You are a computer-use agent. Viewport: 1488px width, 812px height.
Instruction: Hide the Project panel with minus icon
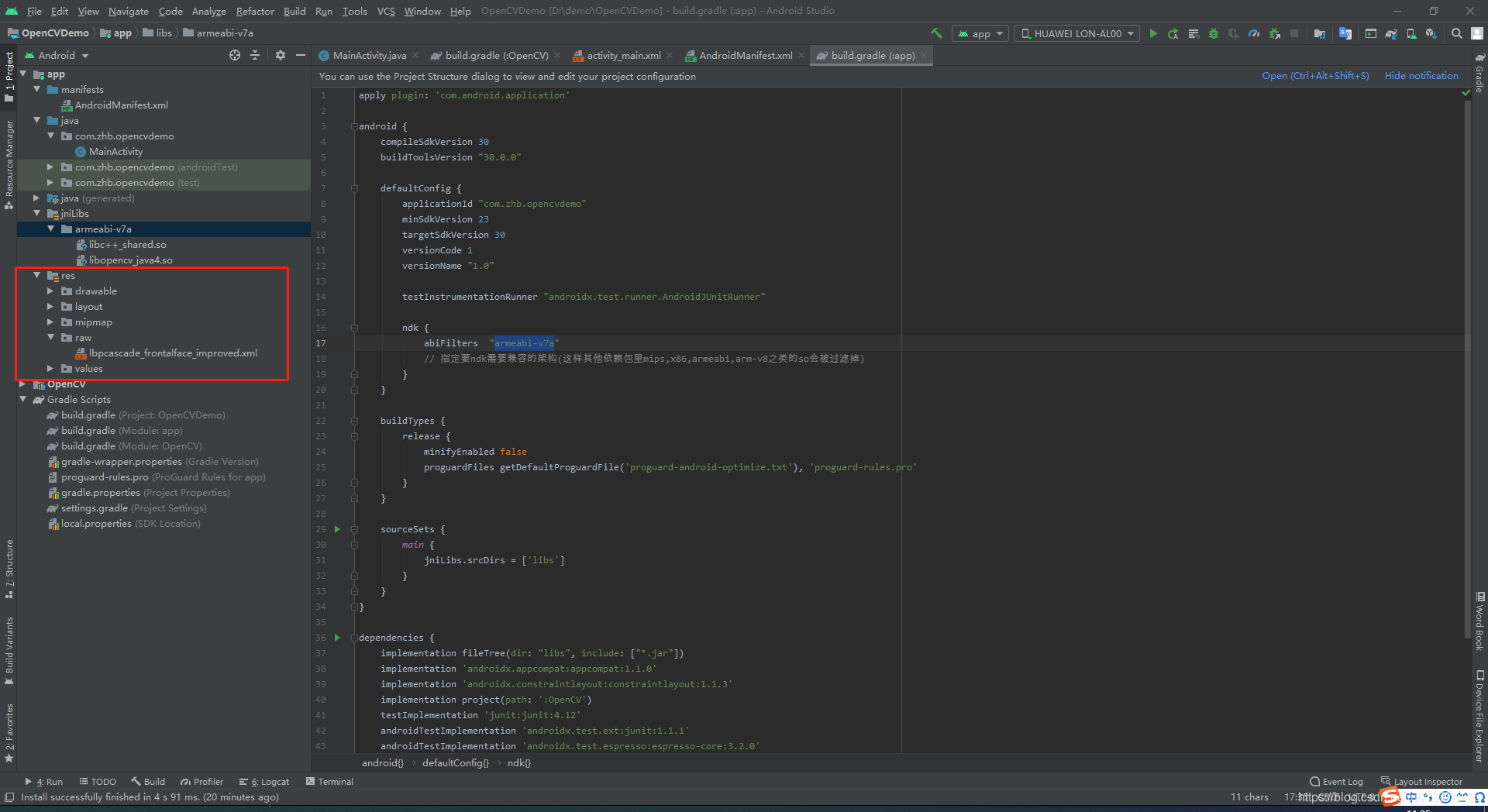[x=301, y=55]
